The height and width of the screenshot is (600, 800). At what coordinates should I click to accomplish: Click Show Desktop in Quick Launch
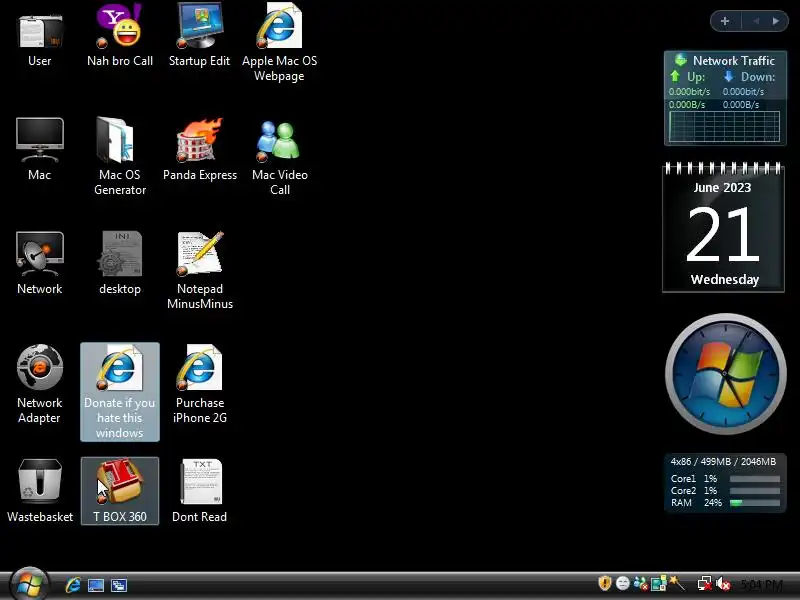coord(96,585)
